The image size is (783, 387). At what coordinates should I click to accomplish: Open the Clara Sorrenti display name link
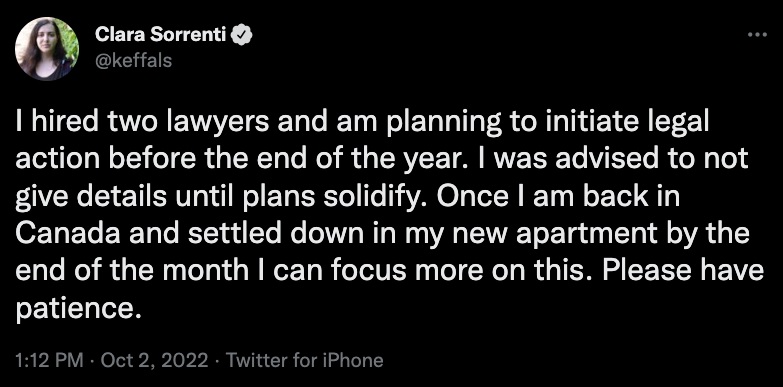coord(162,35)
